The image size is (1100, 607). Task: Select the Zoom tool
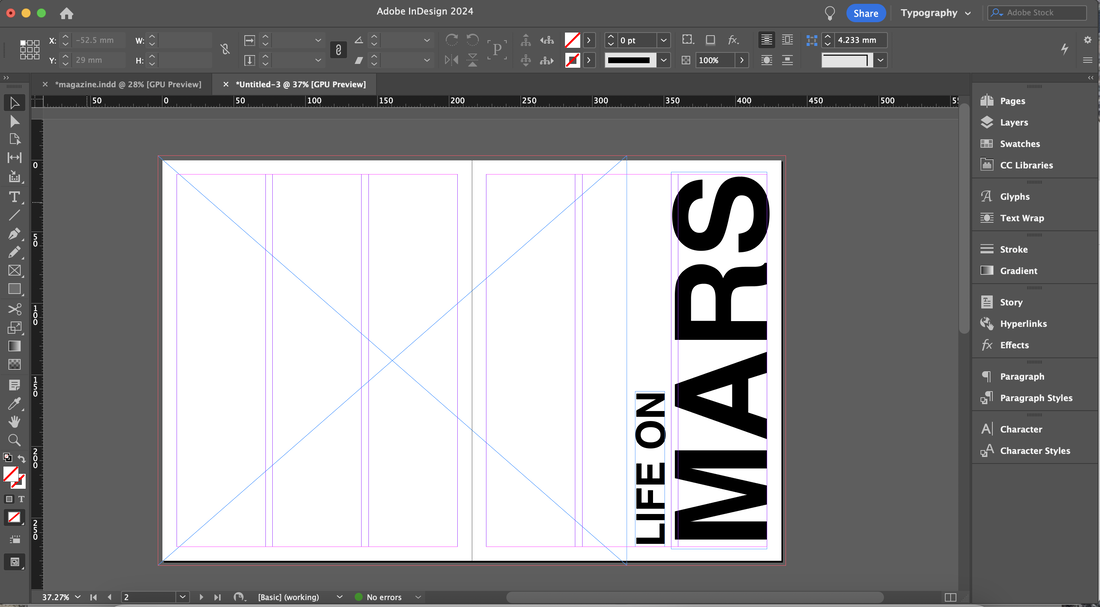(x=14, y=440)
